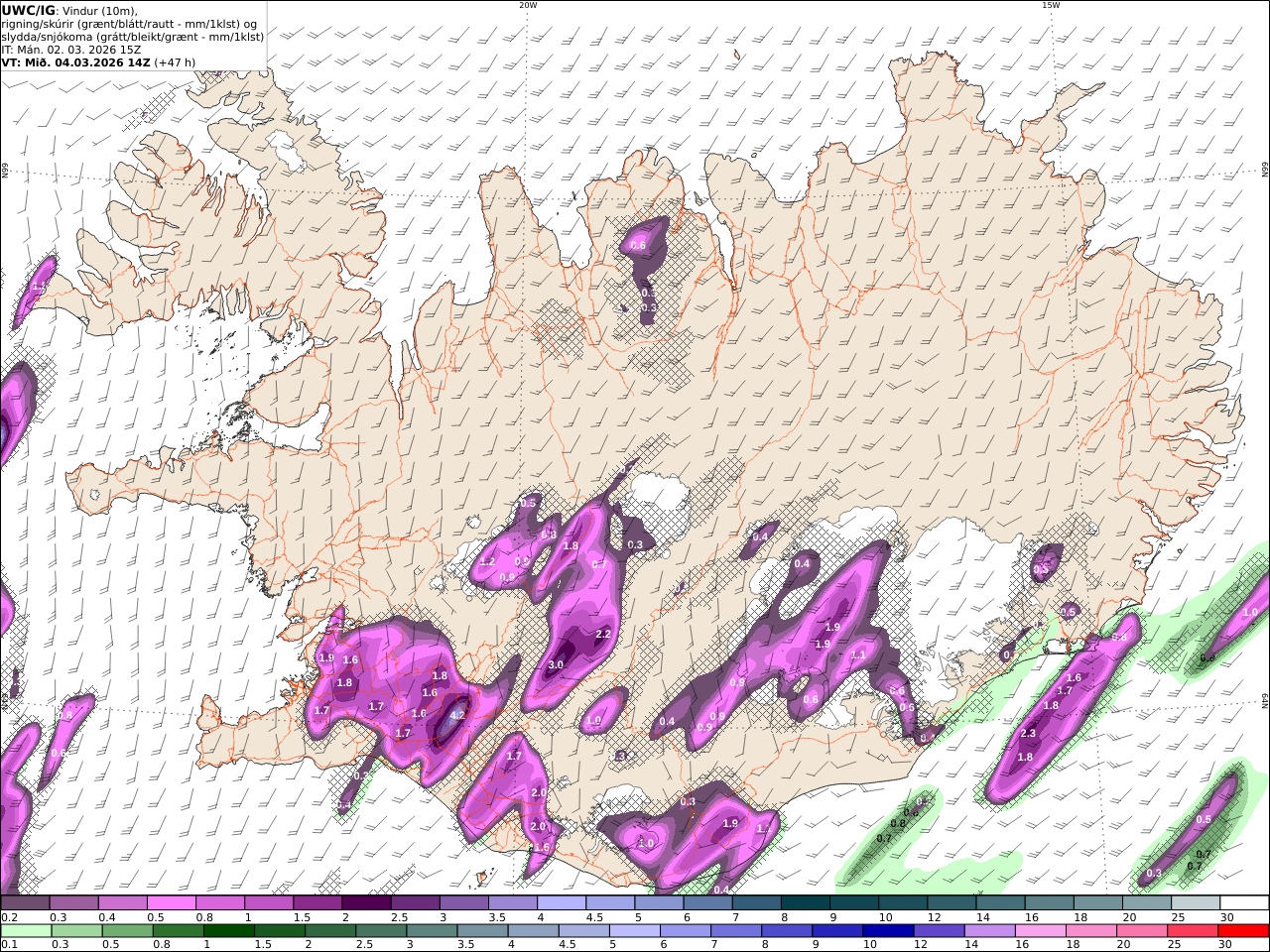Click light lavender 4–4.5 swatch in snow legend

562,903
